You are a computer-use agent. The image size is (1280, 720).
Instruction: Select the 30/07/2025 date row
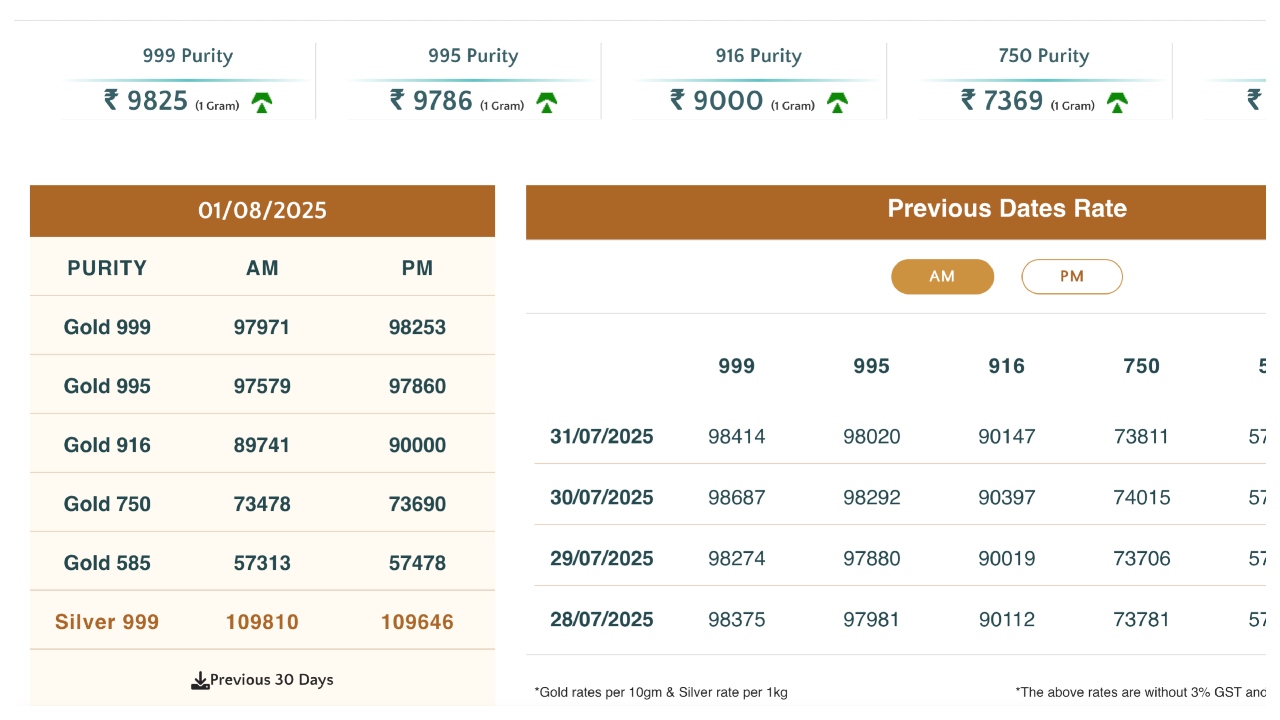click(601, 498)
